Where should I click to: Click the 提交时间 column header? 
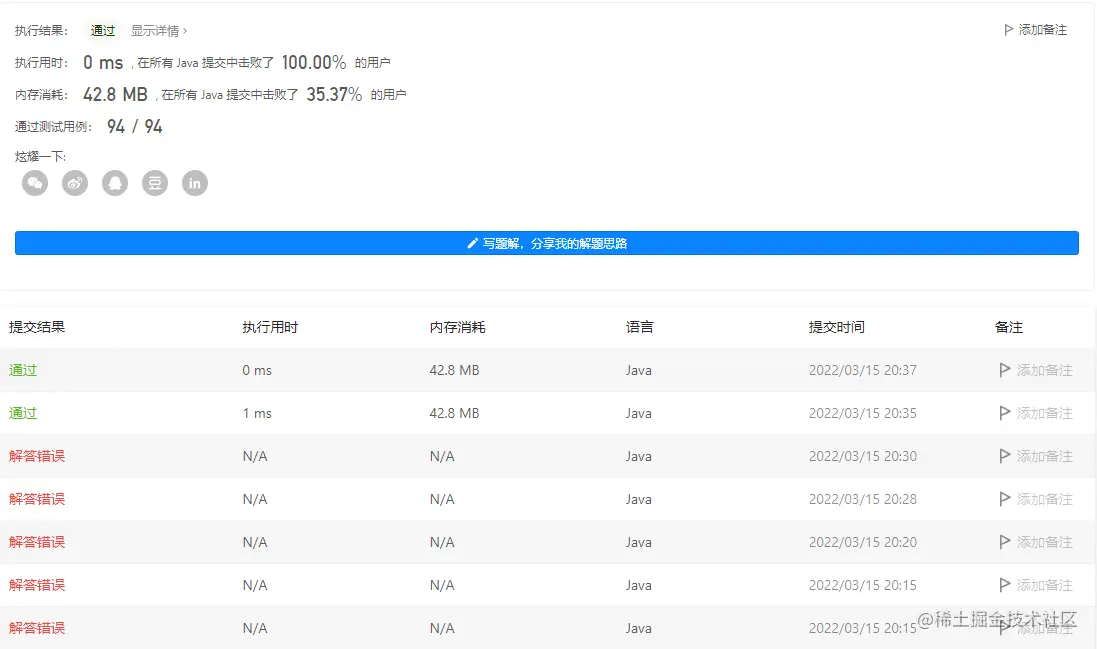[x=836, y=327]
